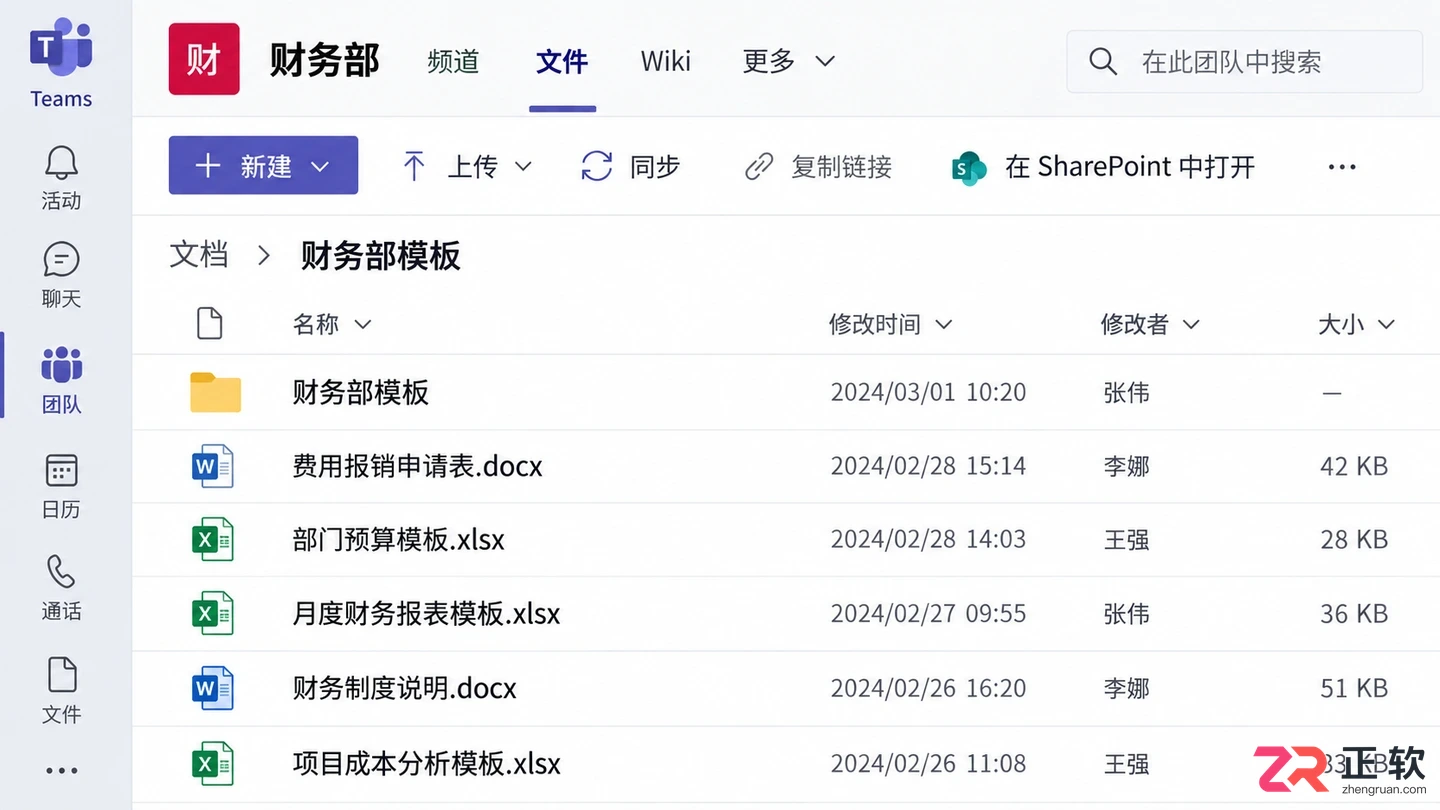Open the 修改者 column filter dropdown

1191,324
